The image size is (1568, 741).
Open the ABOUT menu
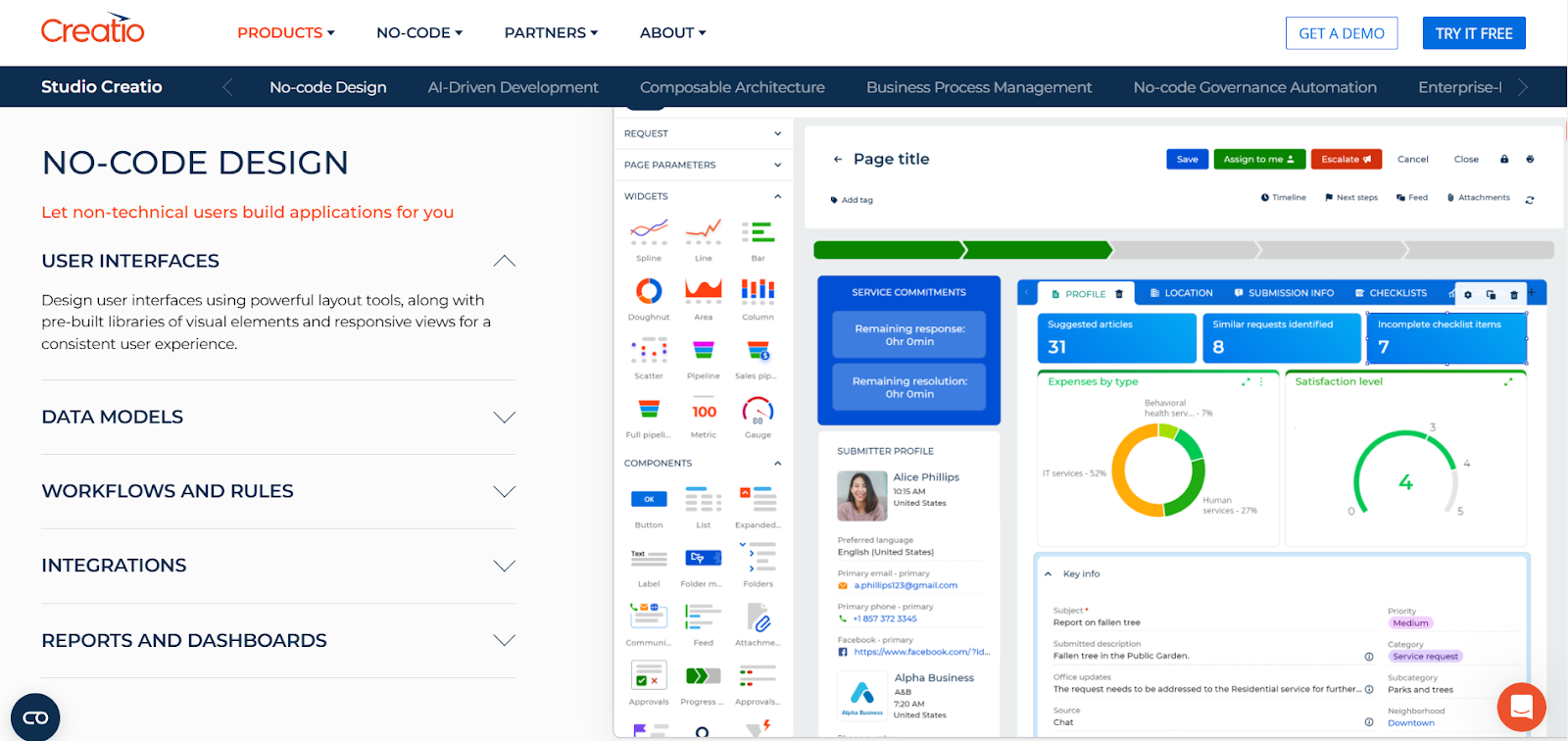pos(673,32)
